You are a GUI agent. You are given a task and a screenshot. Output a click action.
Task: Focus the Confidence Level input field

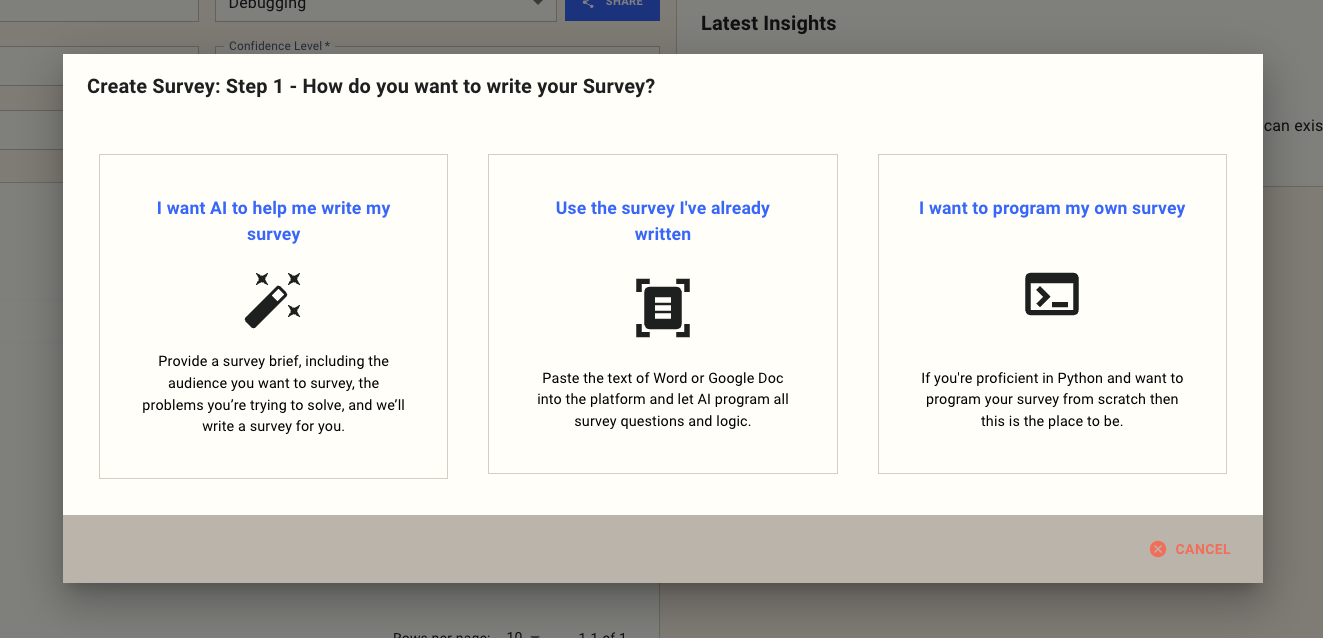click(437, 50)
